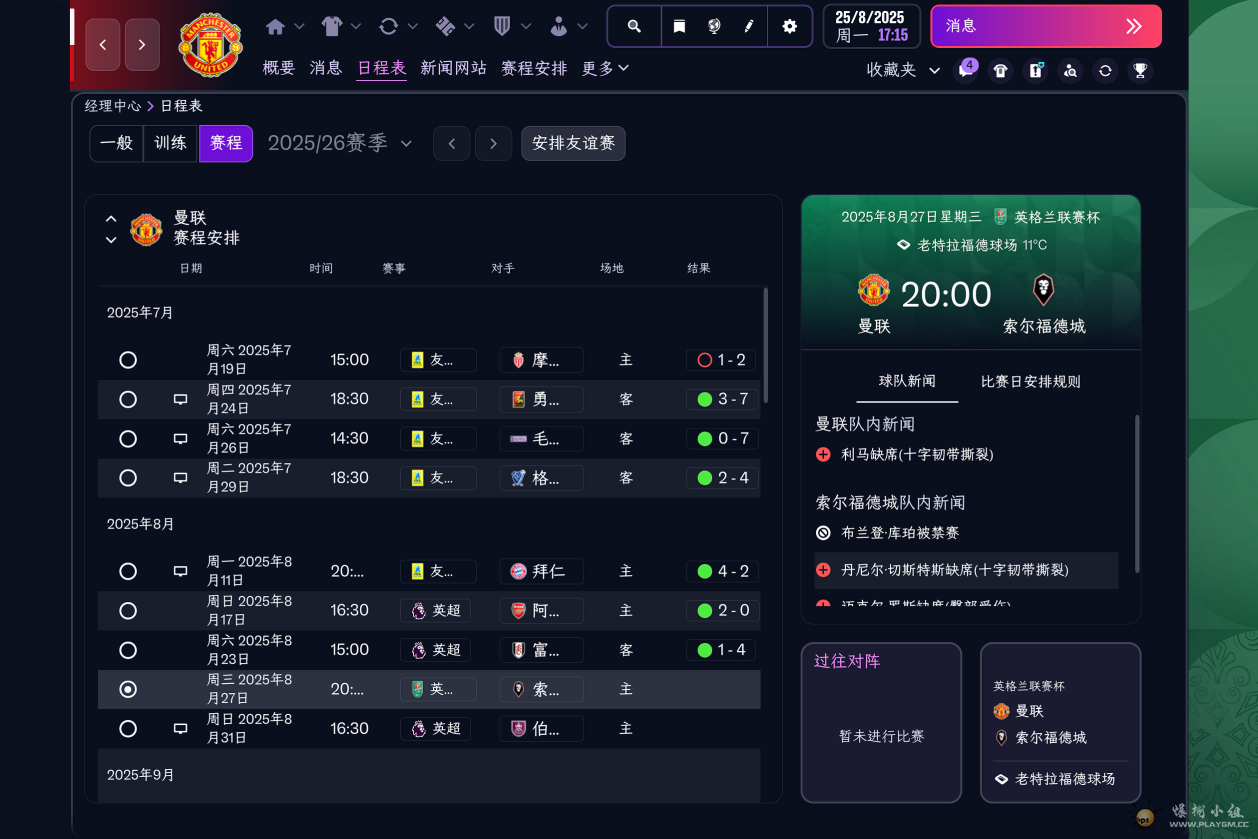
Task: Select the radio button for 8月31日 match
Action: [x=128, y=728]
